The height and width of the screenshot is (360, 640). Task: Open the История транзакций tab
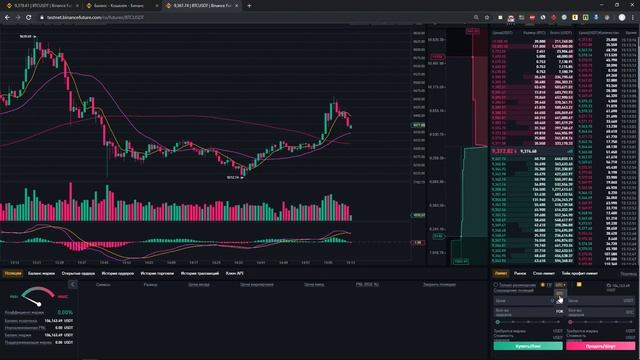pyautogui.click(x=200, y=273)
